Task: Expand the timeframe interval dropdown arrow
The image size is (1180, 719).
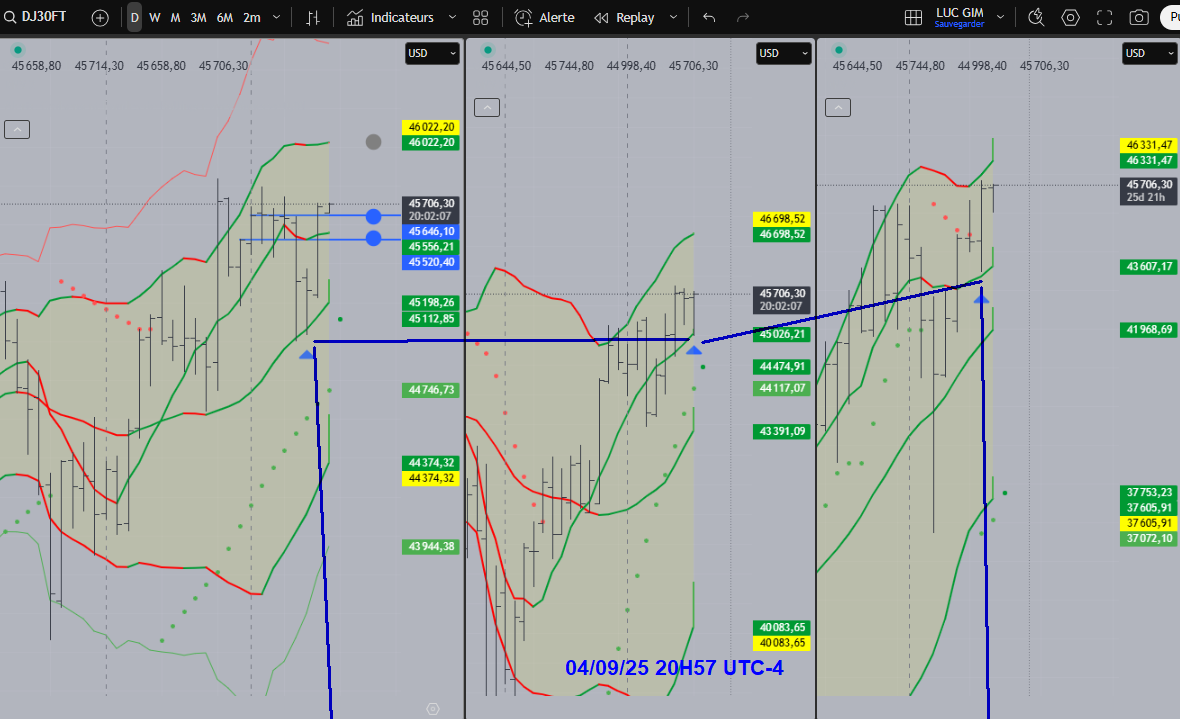Action: [x=276, y=17]
